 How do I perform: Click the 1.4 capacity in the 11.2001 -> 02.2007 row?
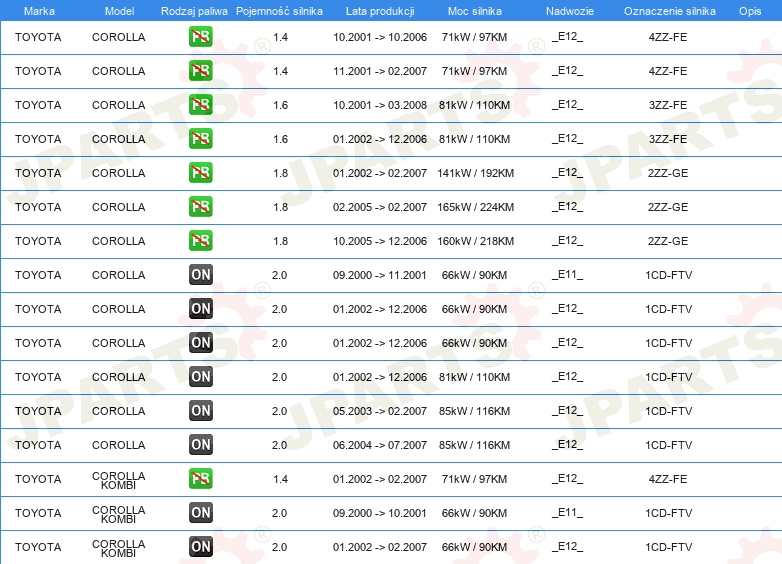coord(280,71)
